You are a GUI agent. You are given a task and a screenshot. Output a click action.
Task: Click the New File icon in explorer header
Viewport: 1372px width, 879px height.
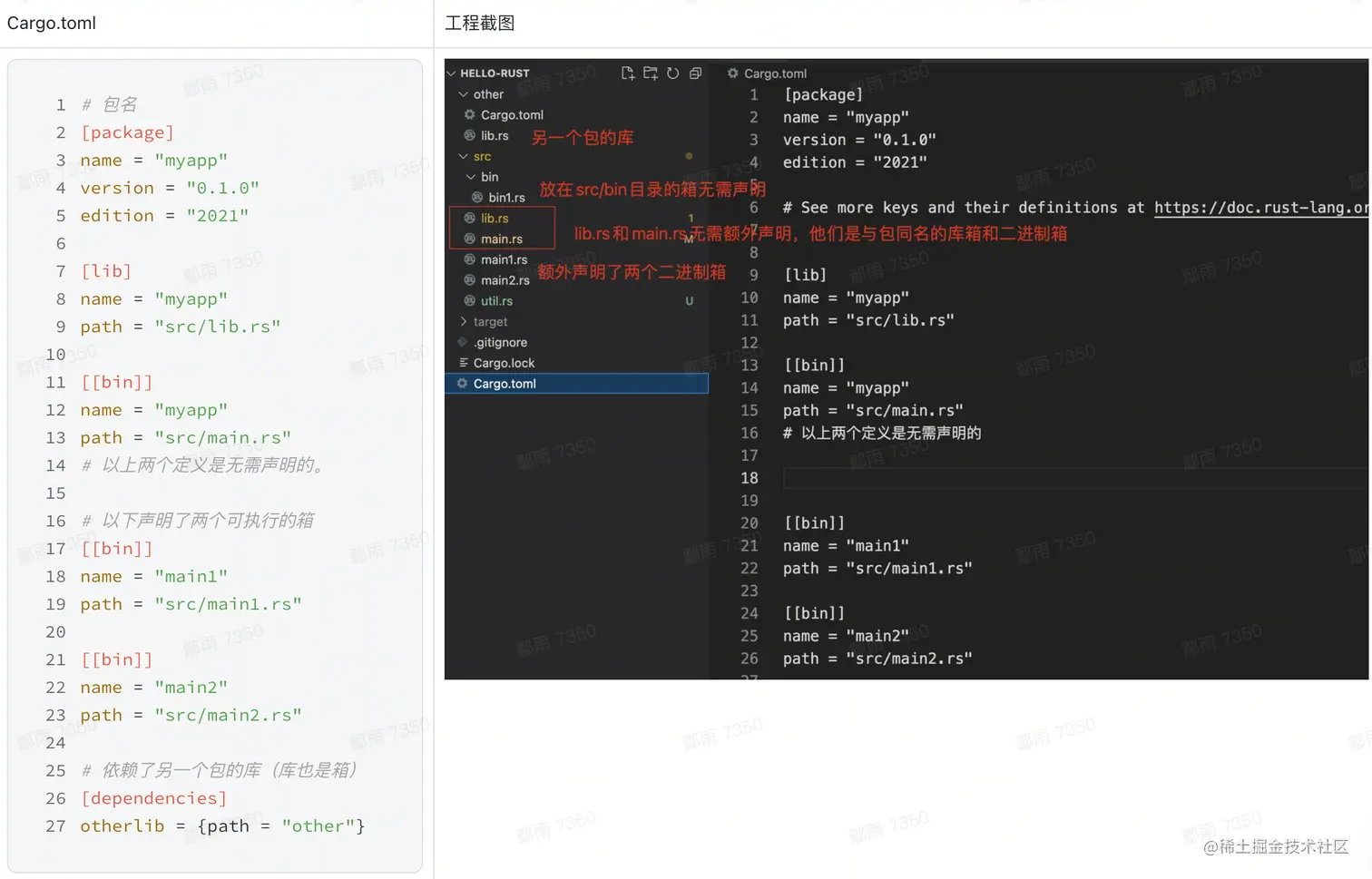click(628, 73)
